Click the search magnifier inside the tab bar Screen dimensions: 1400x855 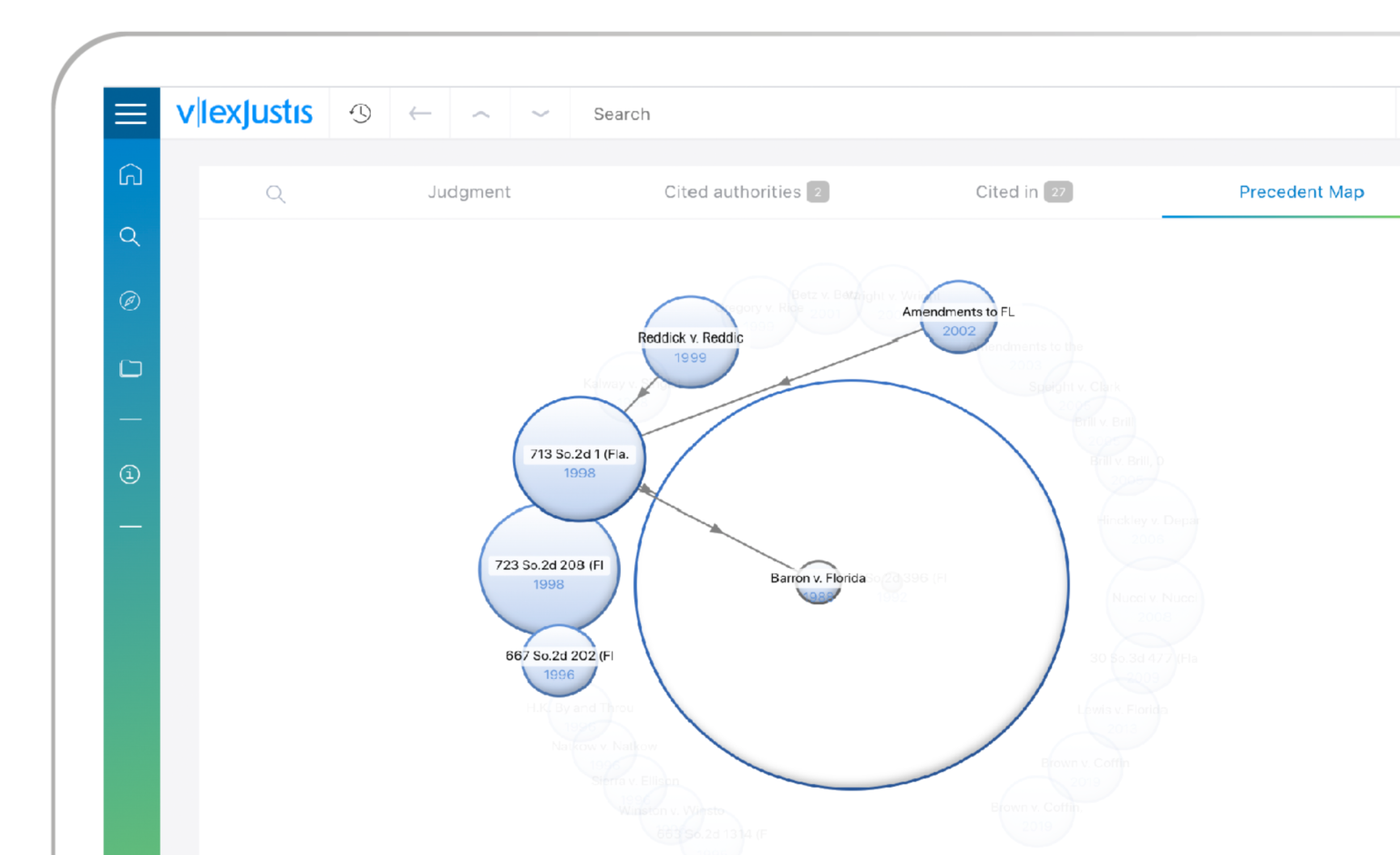tap(276, 192)
